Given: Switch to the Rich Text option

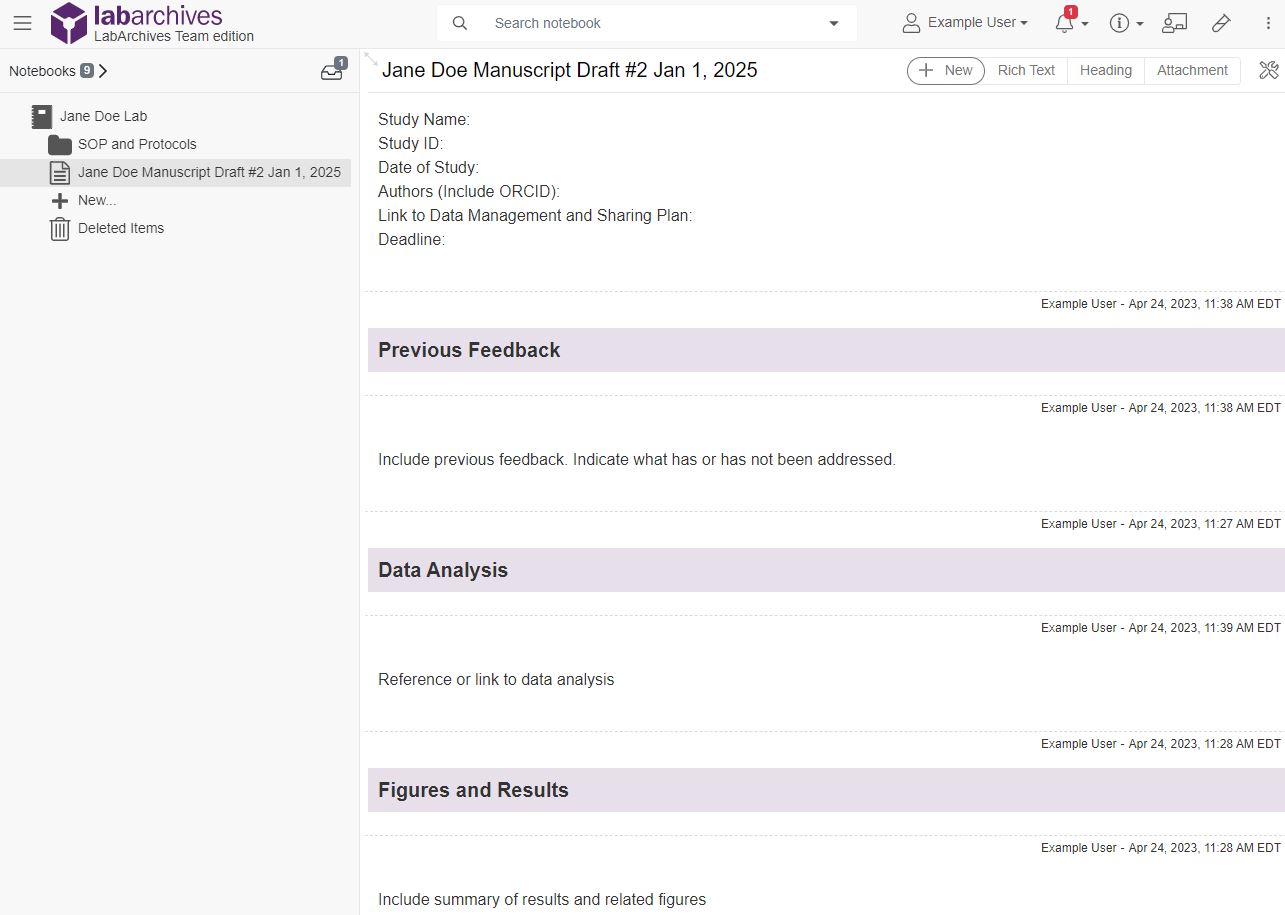Looking at the screenshot, I should tap(1026, 70).
